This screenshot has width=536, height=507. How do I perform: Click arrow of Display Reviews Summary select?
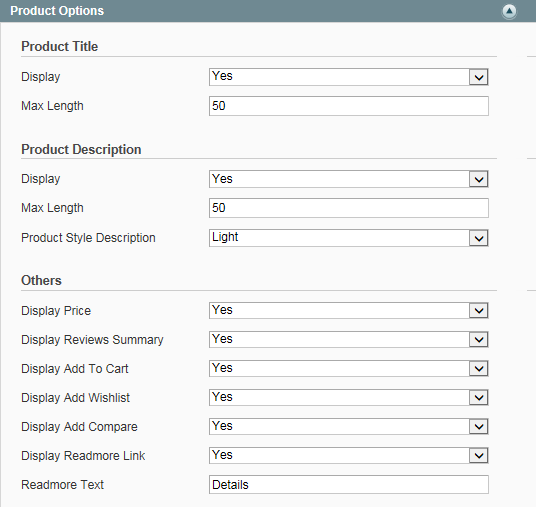tap(479, 339)
